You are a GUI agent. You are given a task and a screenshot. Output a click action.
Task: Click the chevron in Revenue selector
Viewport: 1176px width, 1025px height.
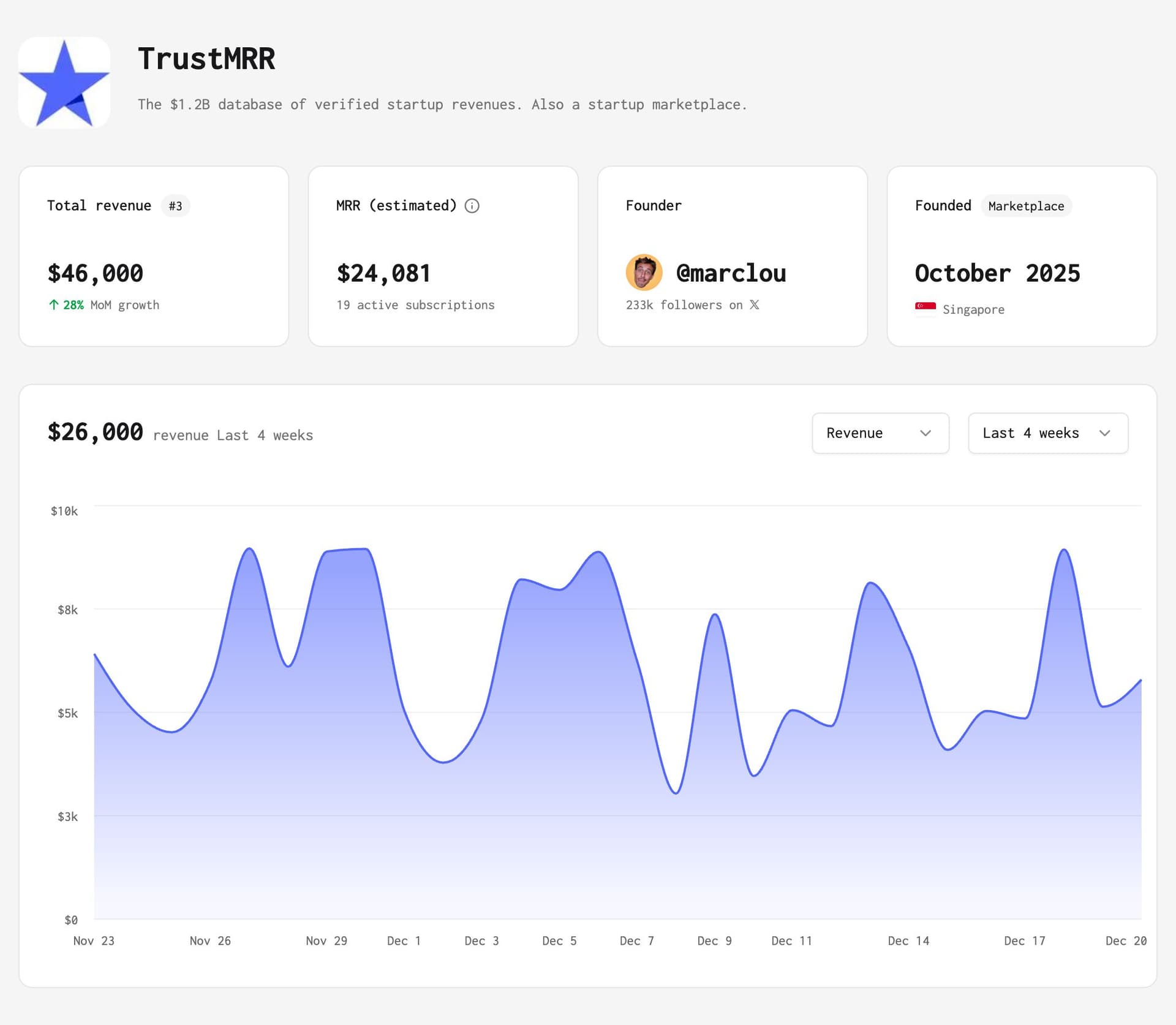point(925,433)
